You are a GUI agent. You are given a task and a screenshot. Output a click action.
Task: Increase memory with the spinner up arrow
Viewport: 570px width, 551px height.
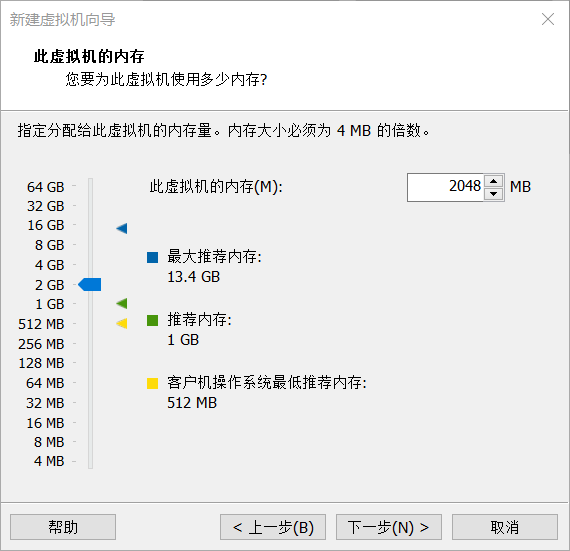(494, 181)
